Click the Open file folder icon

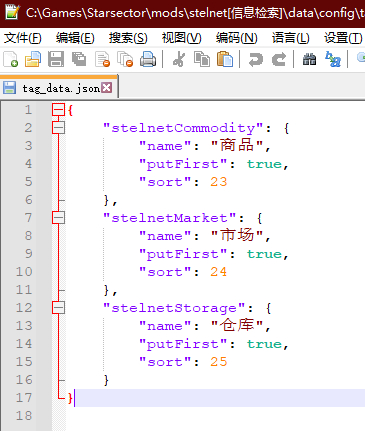point(33,59)
